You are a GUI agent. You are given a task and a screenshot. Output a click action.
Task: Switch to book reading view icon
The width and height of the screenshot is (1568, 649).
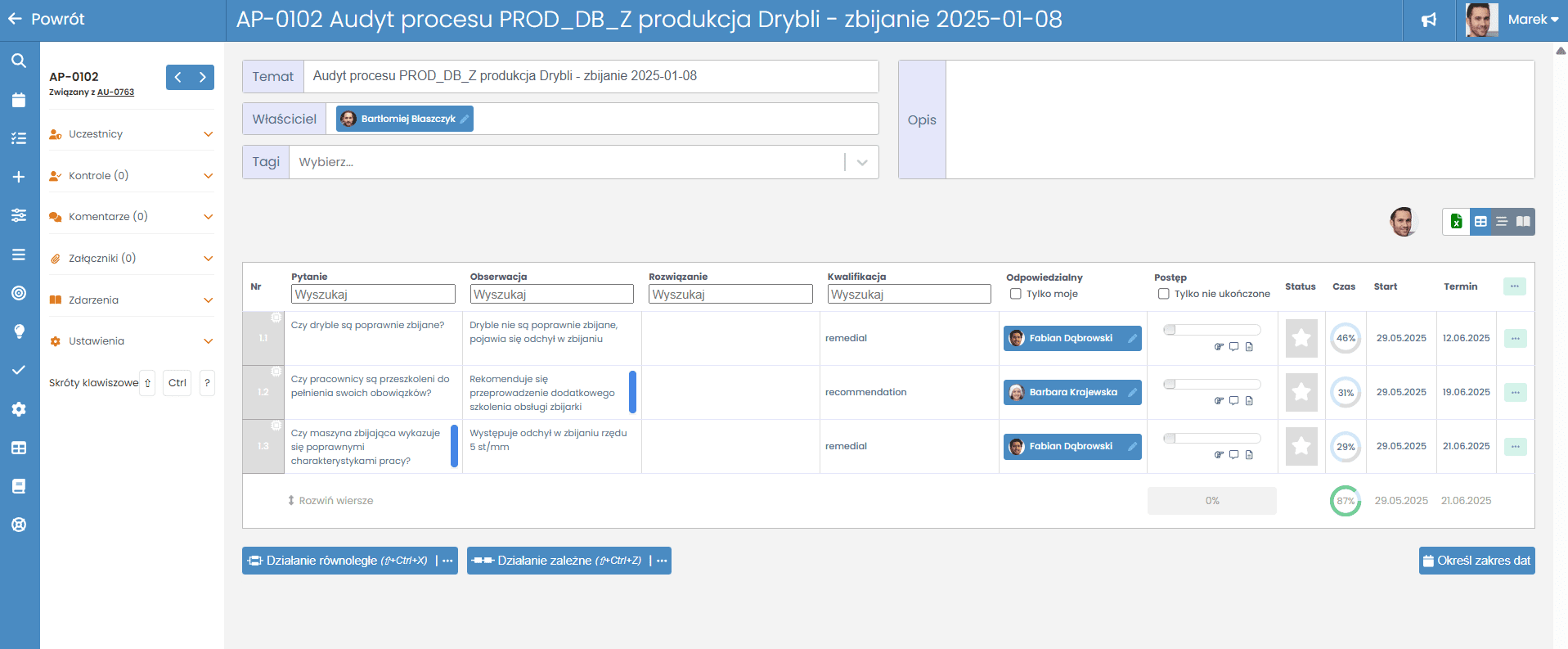click(x=1523, y=221)
